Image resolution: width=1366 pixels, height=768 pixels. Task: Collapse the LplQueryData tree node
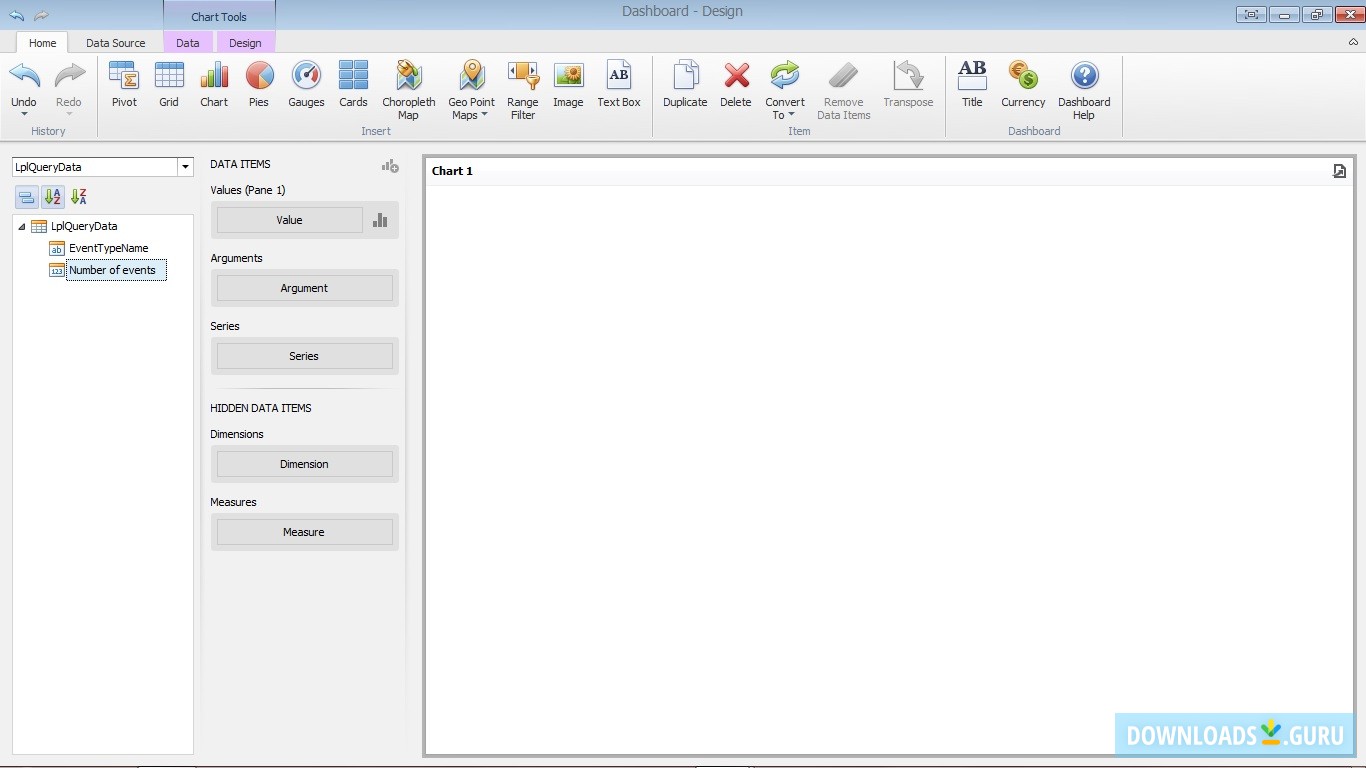(22, 227)
